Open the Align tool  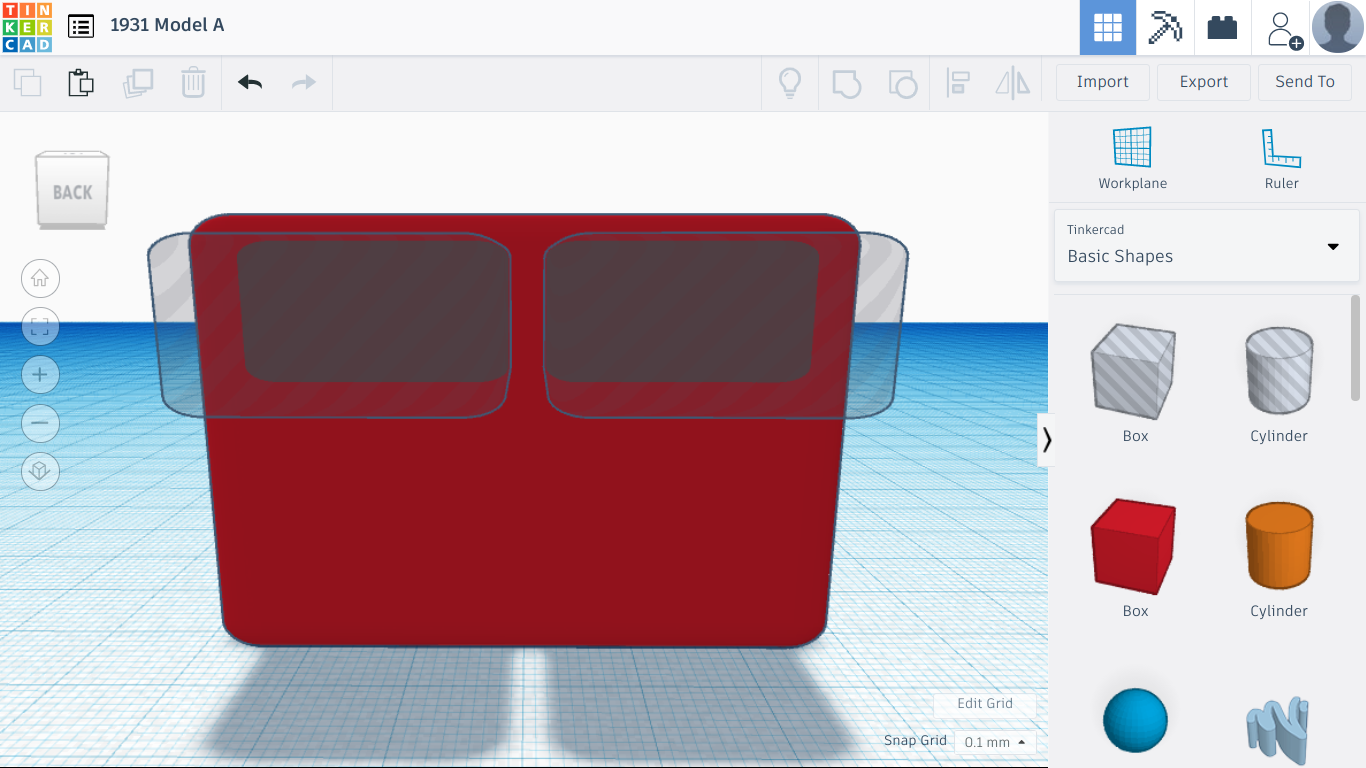958,83
